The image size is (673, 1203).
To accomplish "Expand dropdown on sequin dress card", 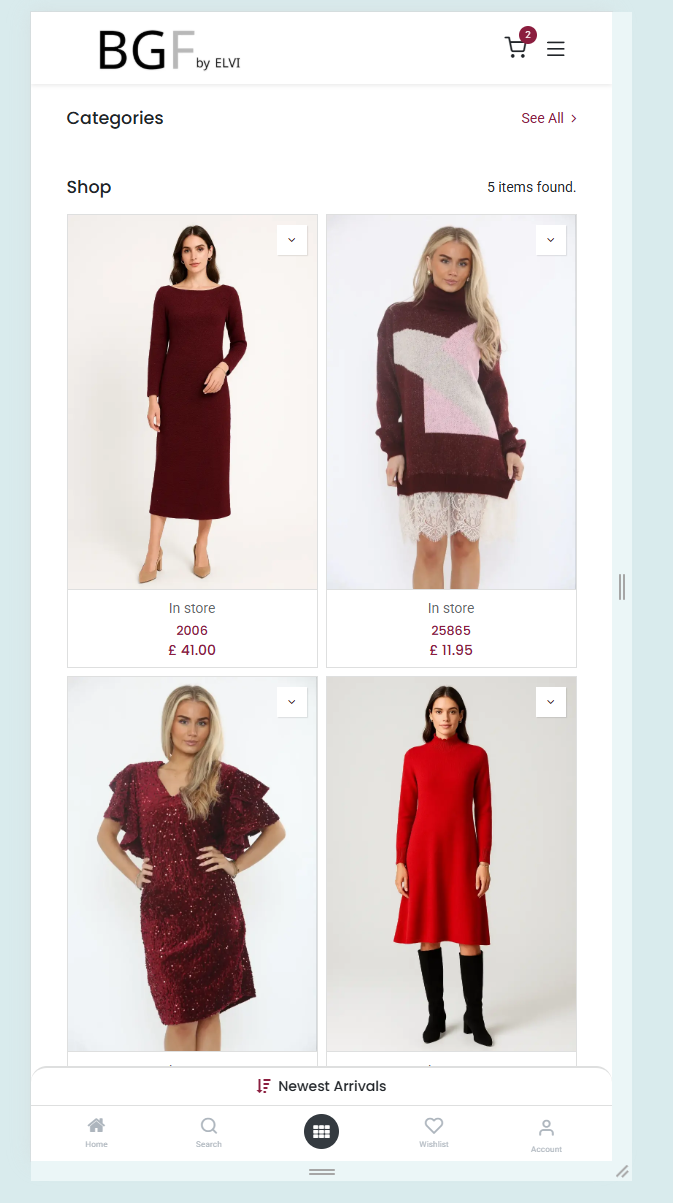I will click(x=292, y=702).
